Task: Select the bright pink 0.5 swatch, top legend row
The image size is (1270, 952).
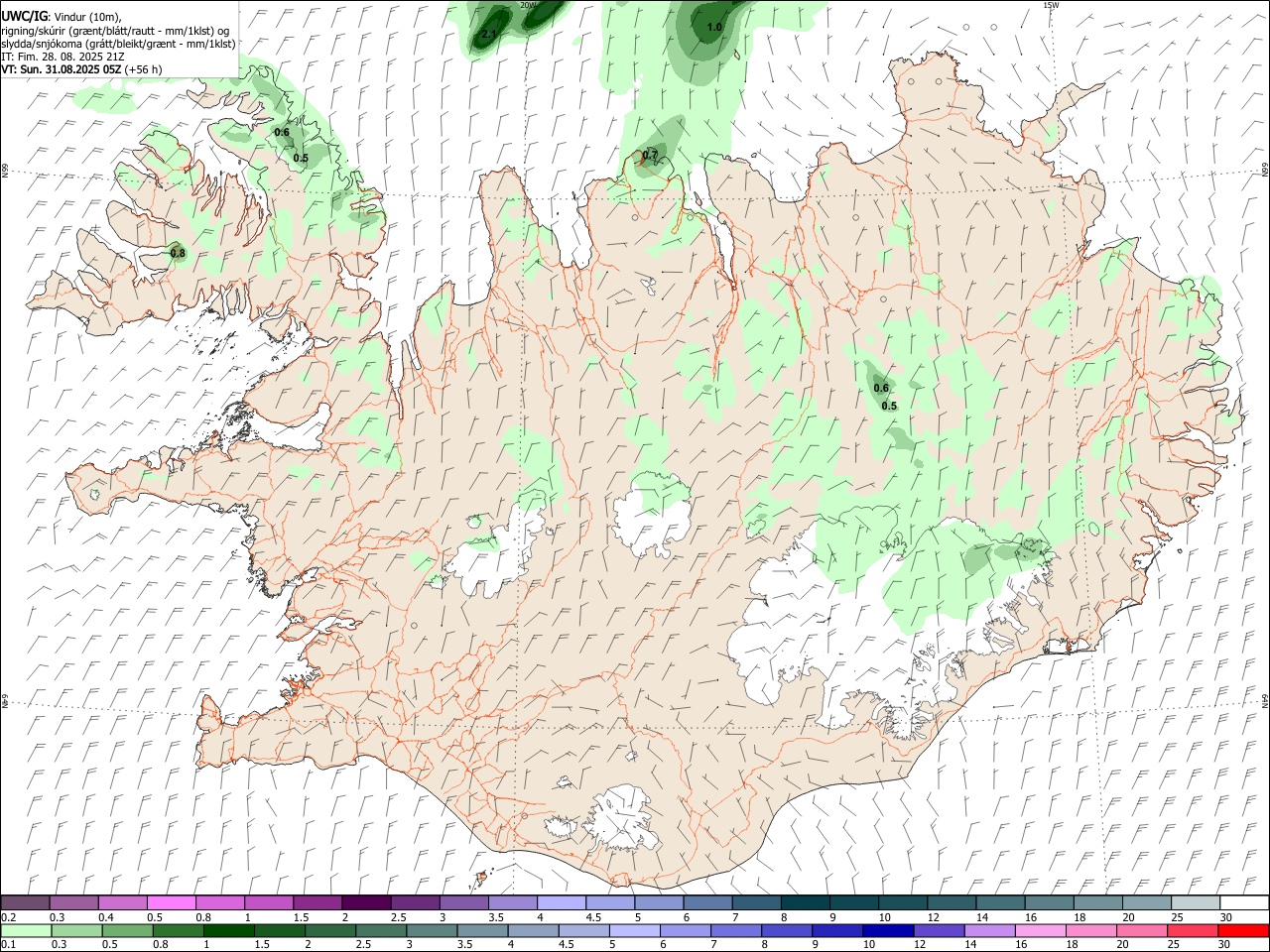Action: point(171,902)
